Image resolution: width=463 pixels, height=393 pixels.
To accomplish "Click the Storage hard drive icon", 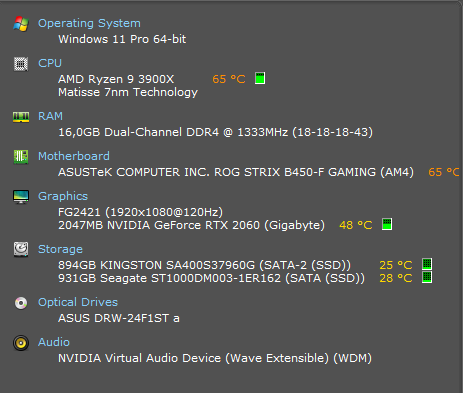I will 21,249.
